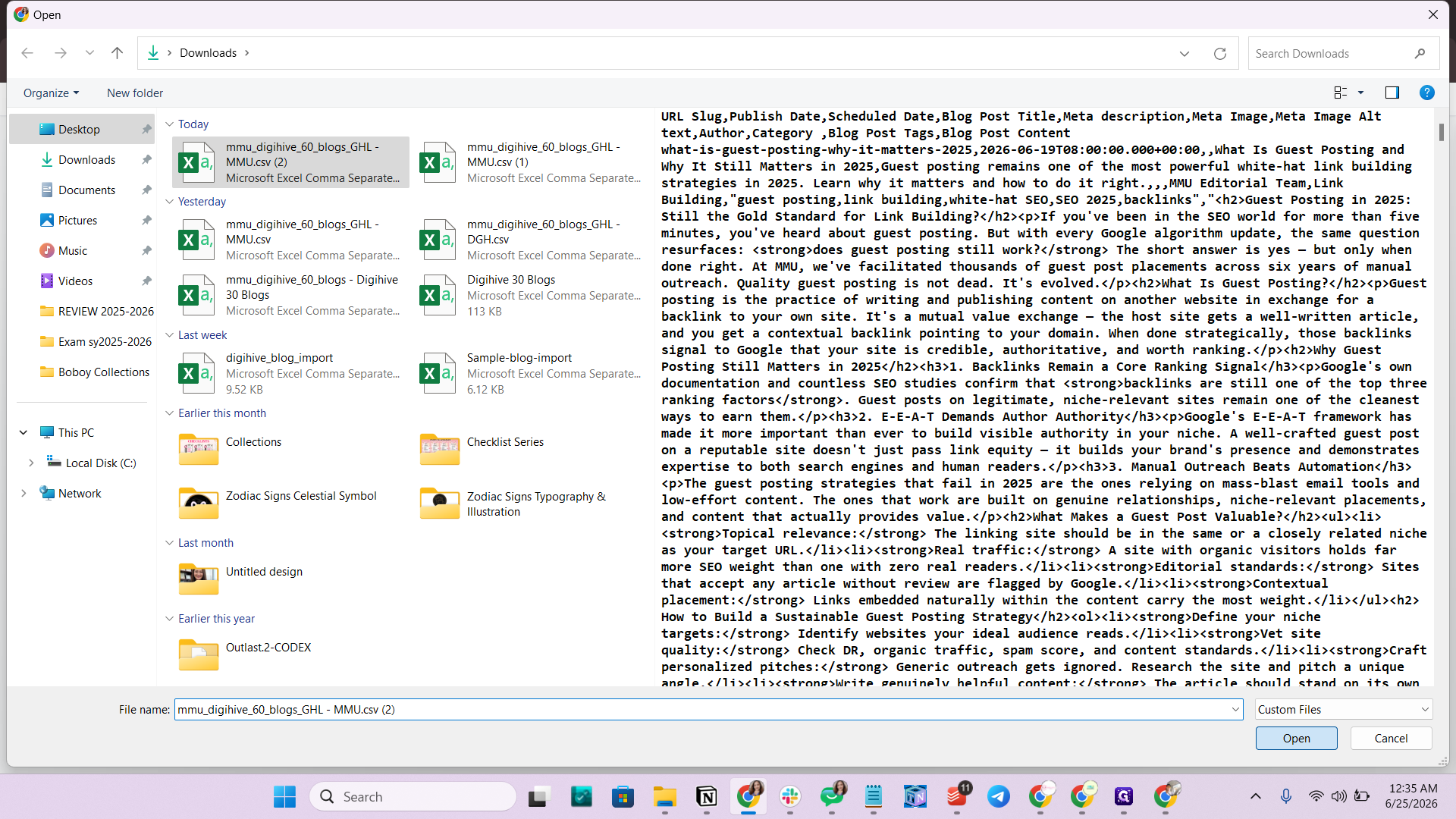The width and height of the screenshot is (1456, 819).
Task: Change view layout icon
Action: click(1340, 93)
